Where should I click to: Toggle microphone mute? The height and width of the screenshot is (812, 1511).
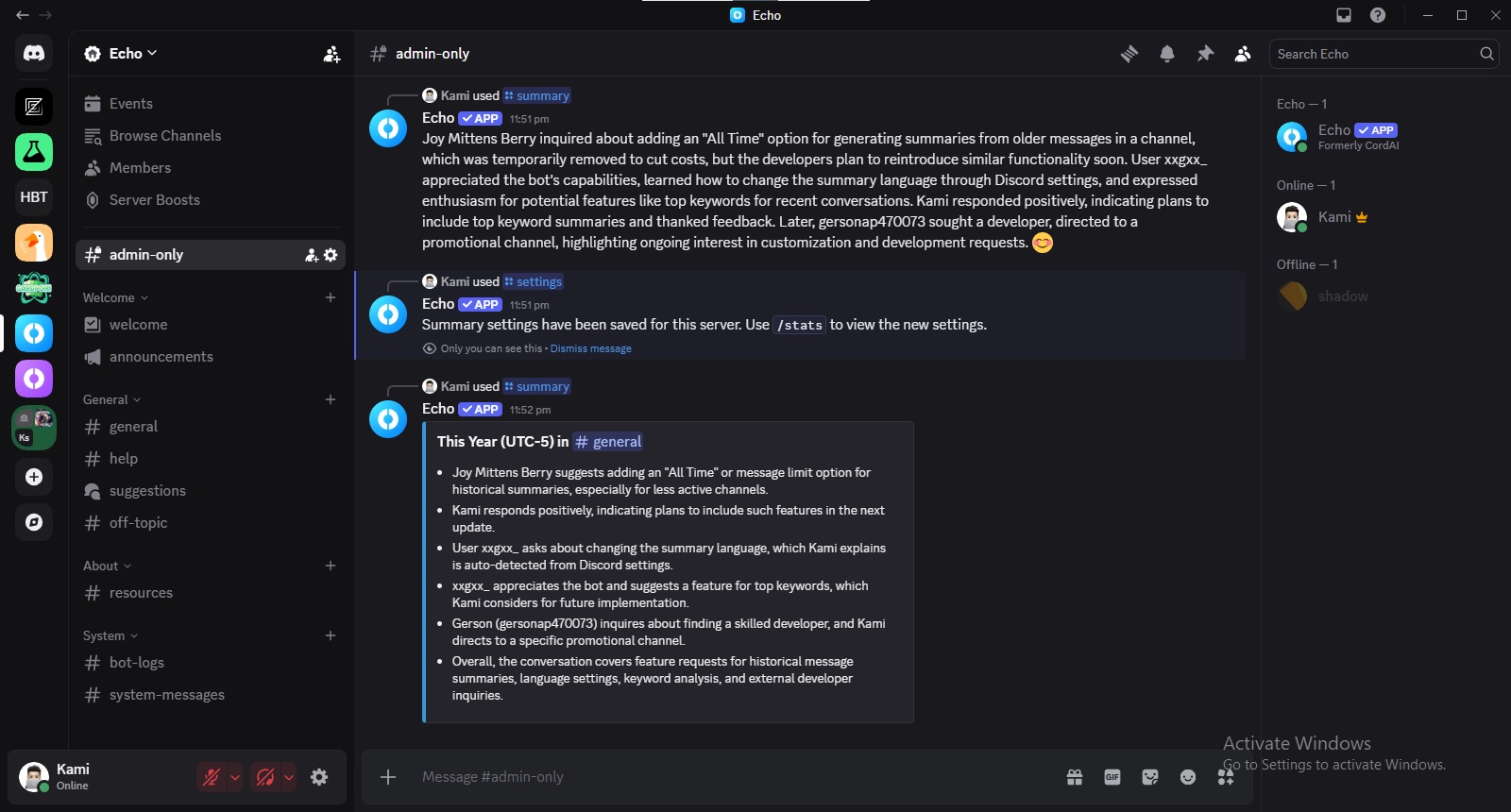212,777
